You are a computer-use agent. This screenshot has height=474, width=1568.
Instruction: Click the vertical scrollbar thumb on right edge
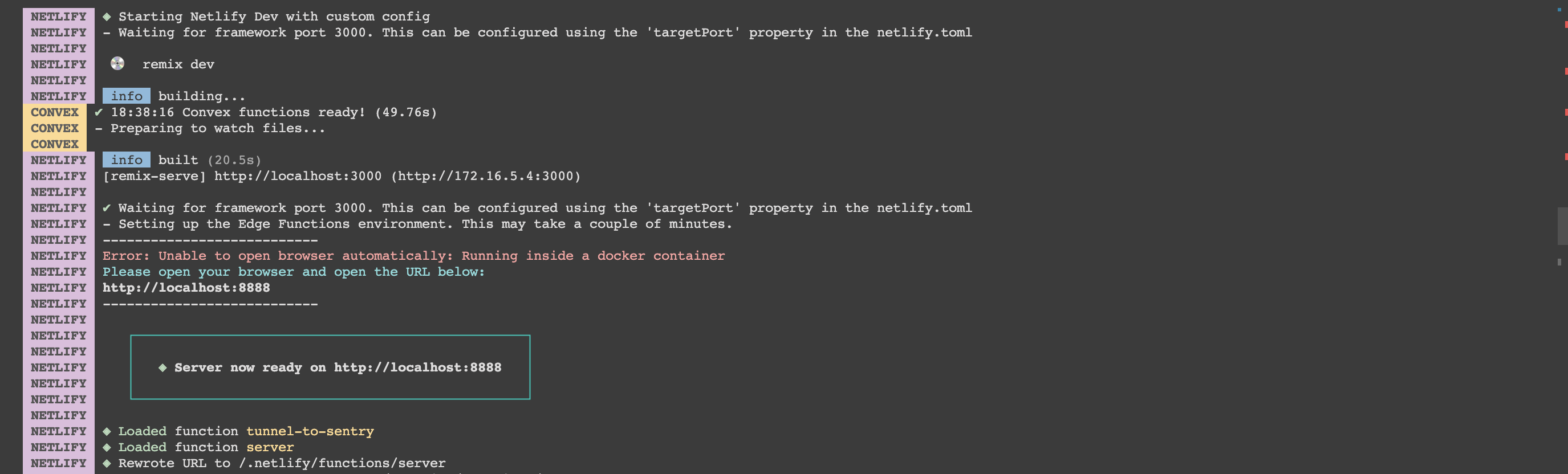pos(1562,226)
